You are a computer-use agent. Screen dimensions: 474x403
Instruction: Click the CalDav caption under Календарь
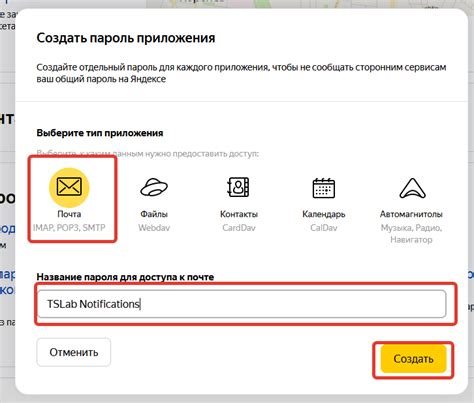pos(324,228)
